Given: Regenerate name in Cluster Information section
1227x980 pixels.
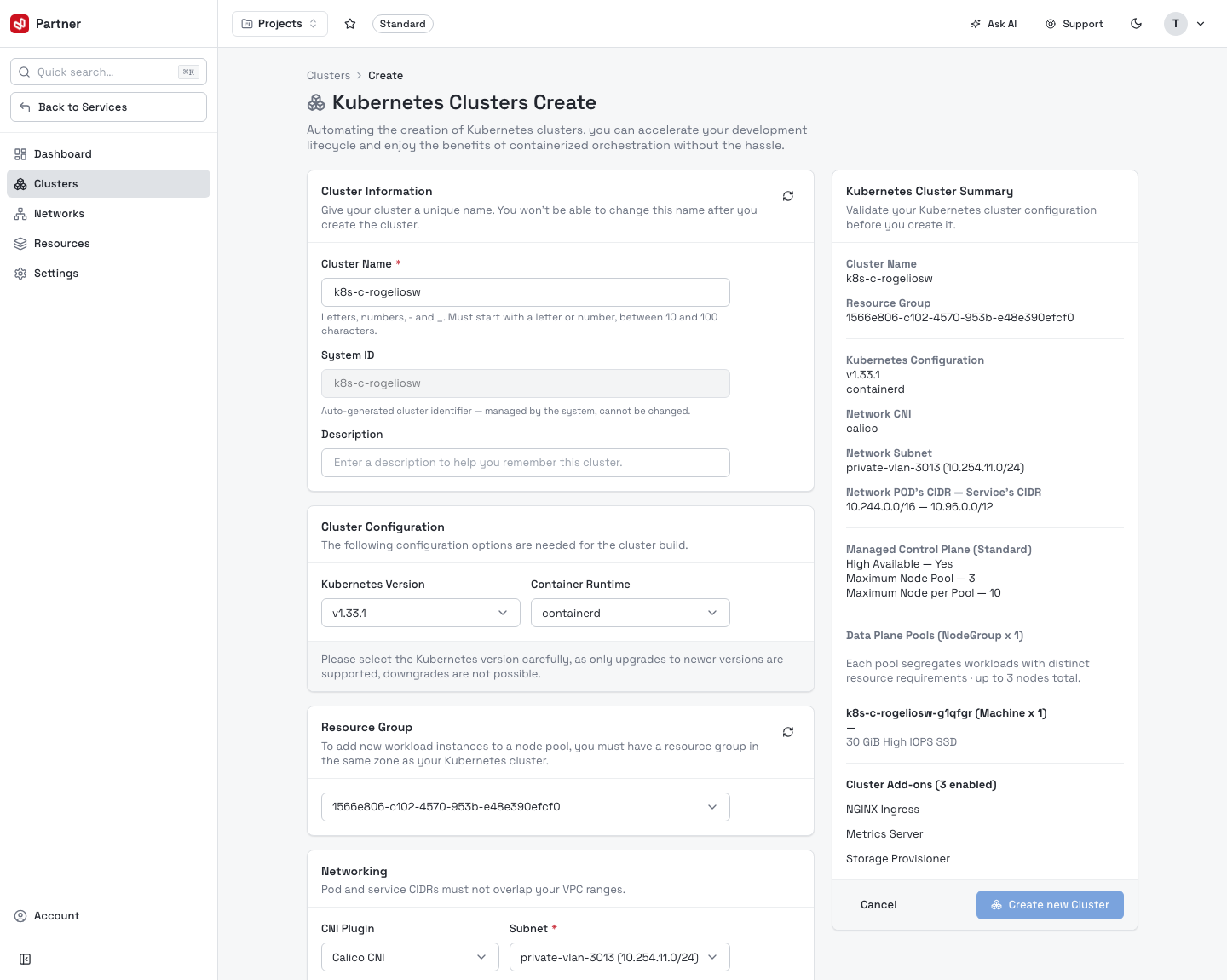Looking at the screenshot, I should [788, 196].
